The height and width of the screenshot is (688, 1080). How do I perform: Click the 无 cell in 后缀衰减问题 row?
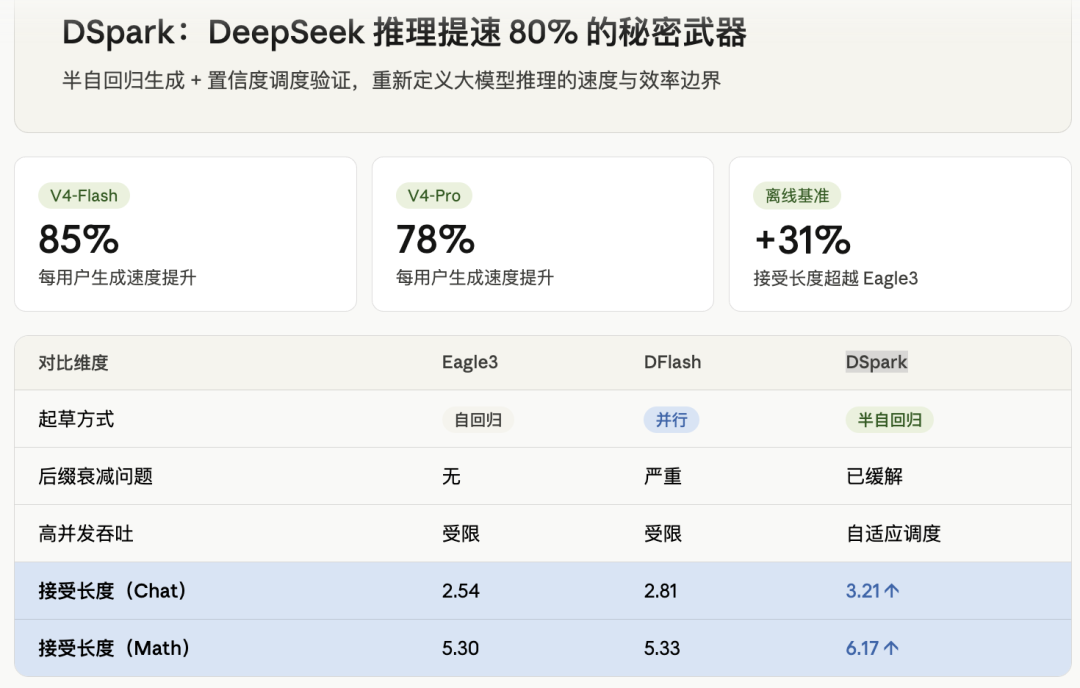(451, 477)
